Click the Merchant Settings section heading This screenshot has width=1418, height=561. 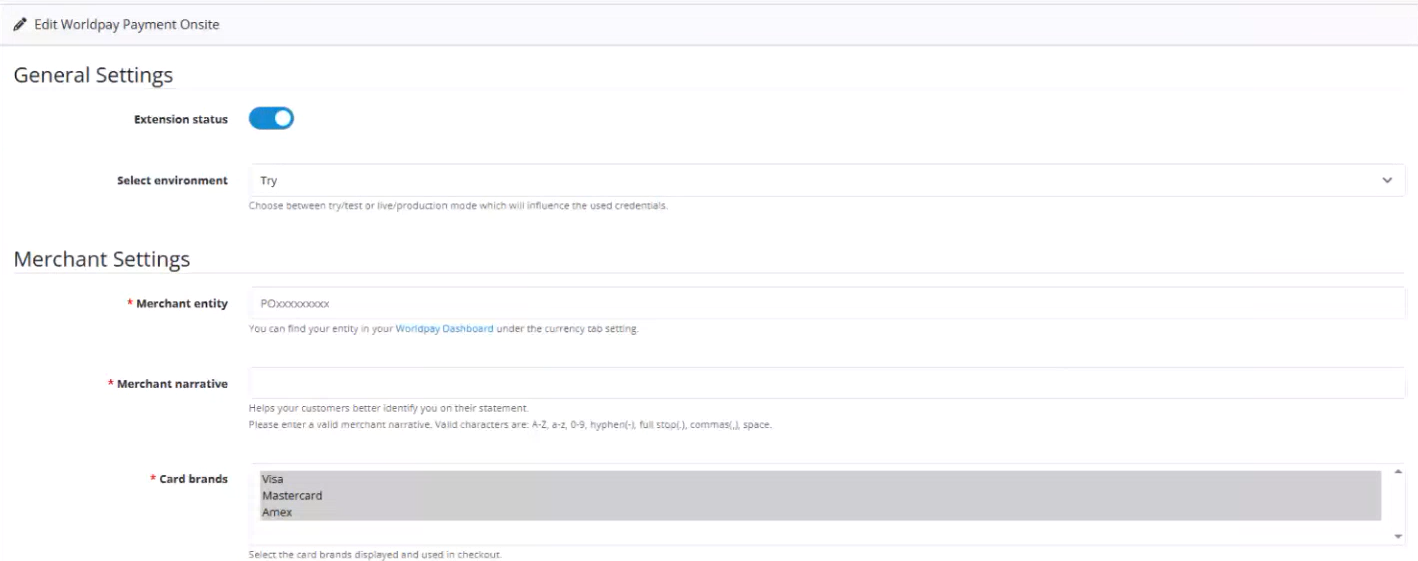[x=101, y=259]
